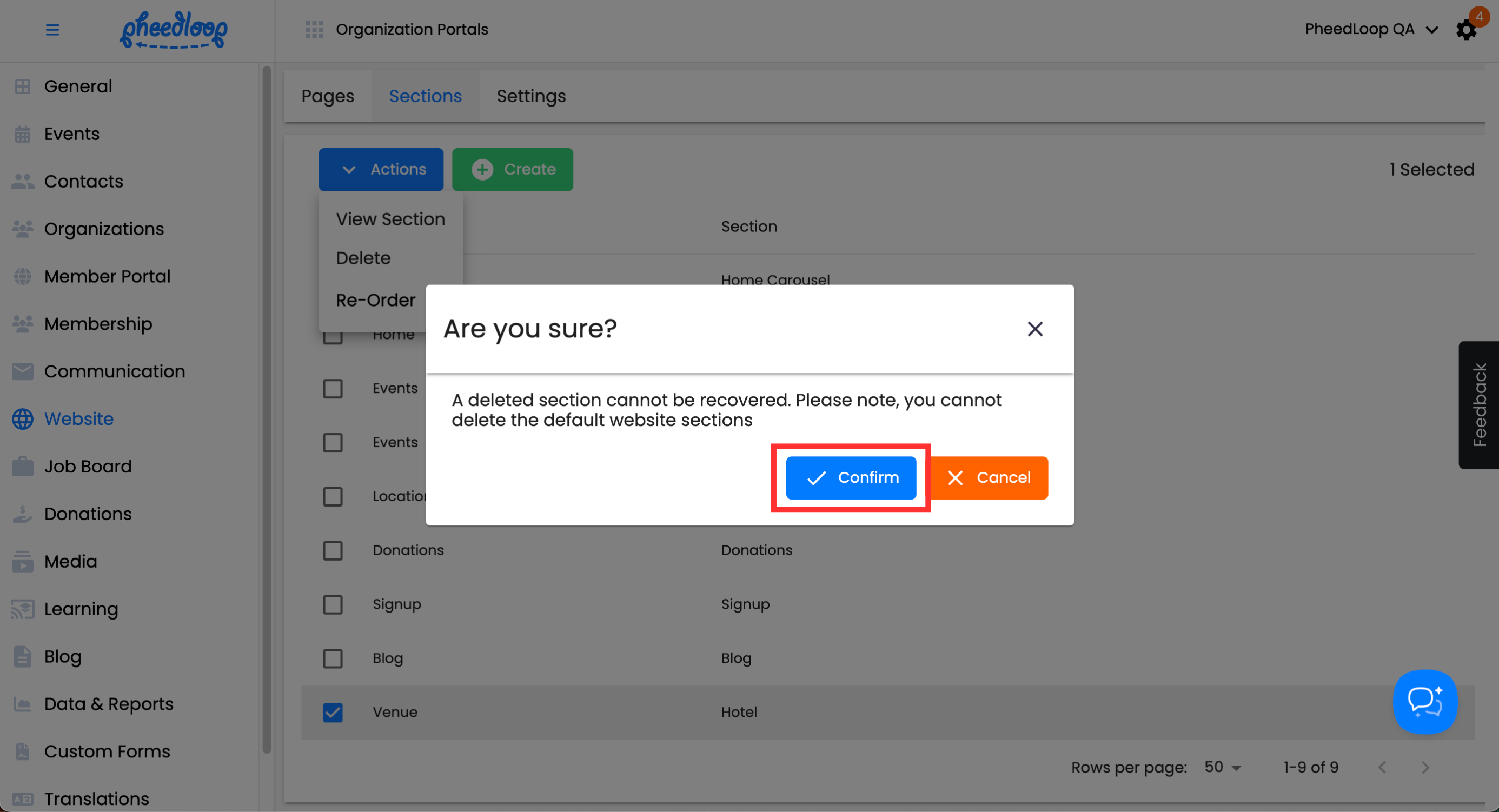Open the settings gear icon
1499x812 pixels.
pyautogui.click(x=1466, y=30)
